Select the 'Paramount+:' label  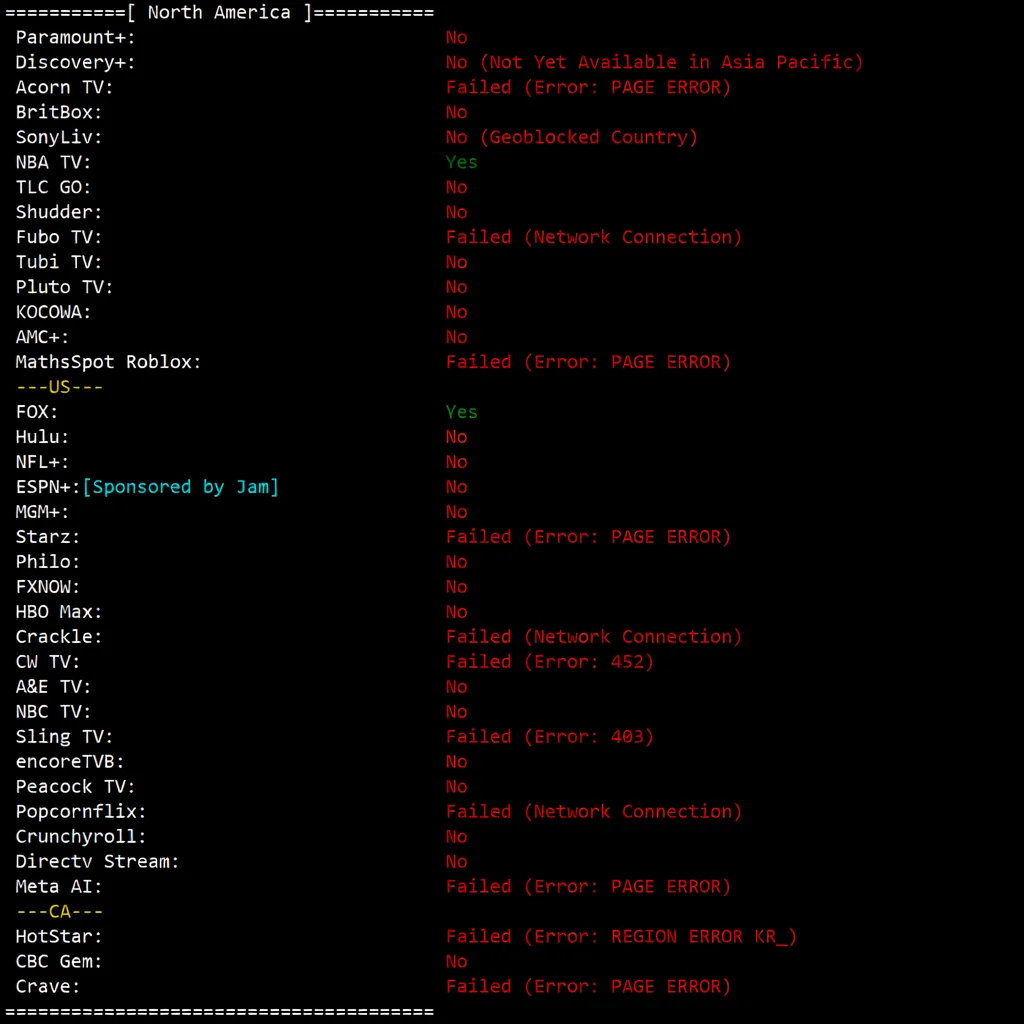click(75, 37)
